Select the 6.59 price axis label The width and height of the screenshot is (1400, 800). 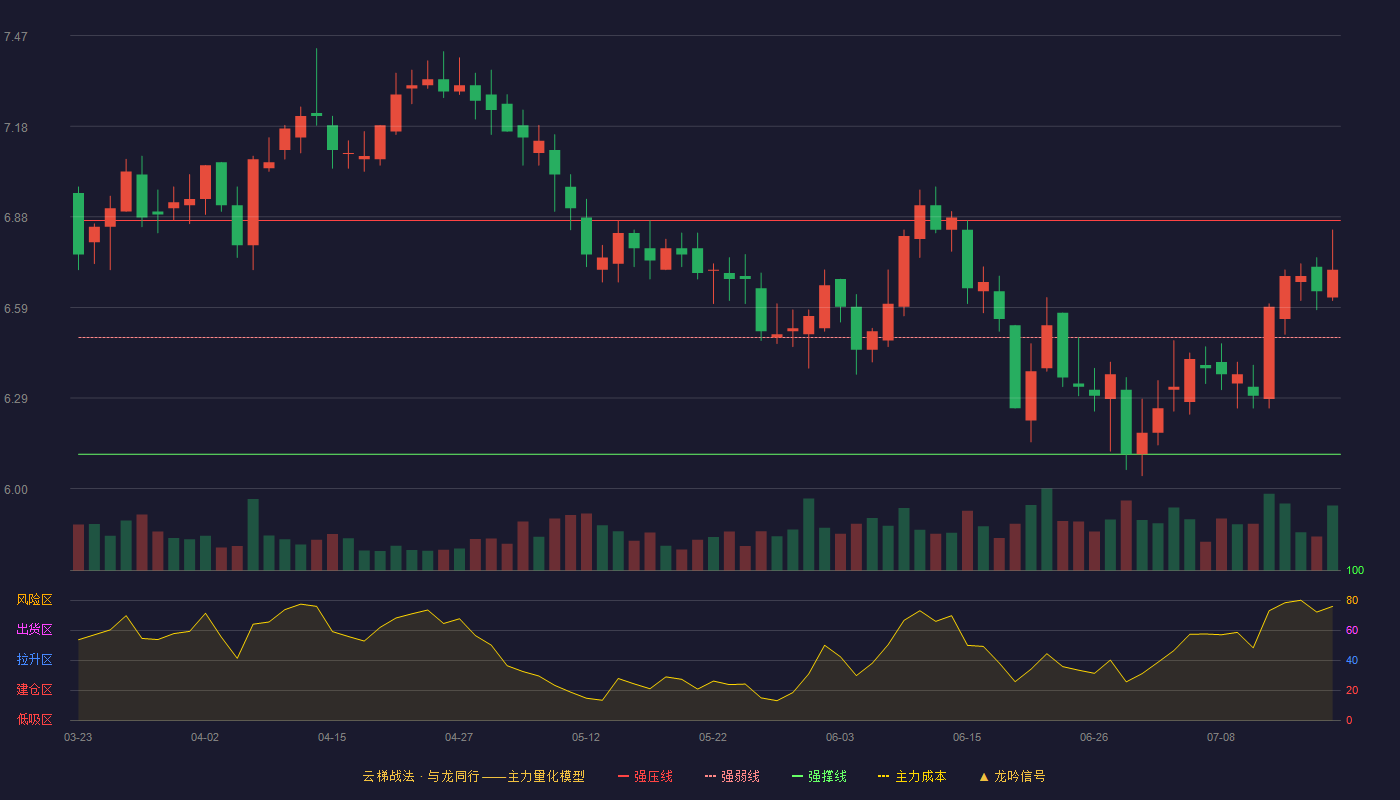click(16, 309)
